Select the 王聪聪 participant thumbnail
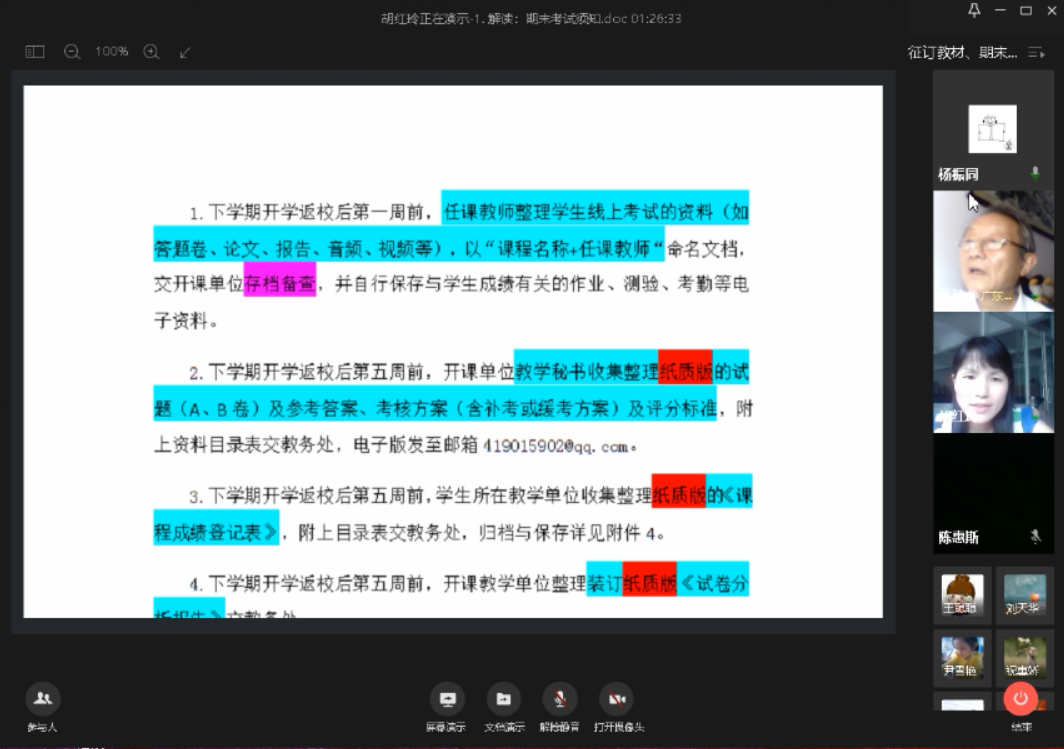Screen dimensions: 1064x749 [x=962, y=595]
